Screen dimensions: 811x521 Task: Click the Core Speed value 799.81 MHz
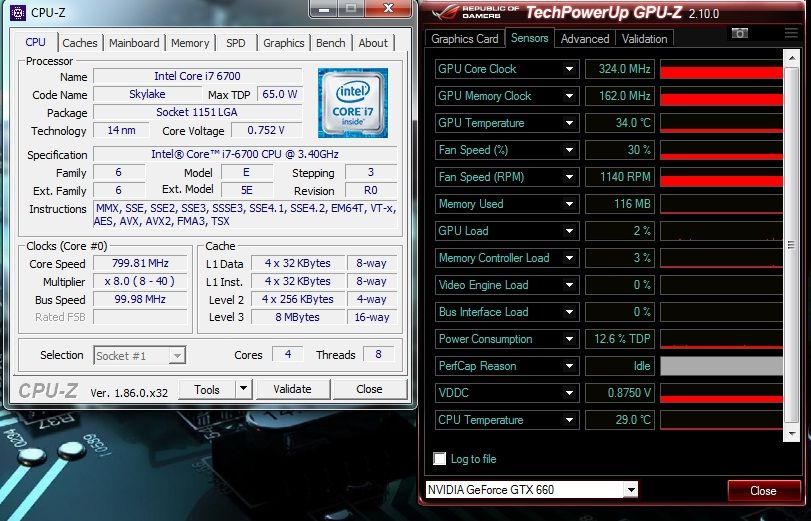tap(140, 263)
